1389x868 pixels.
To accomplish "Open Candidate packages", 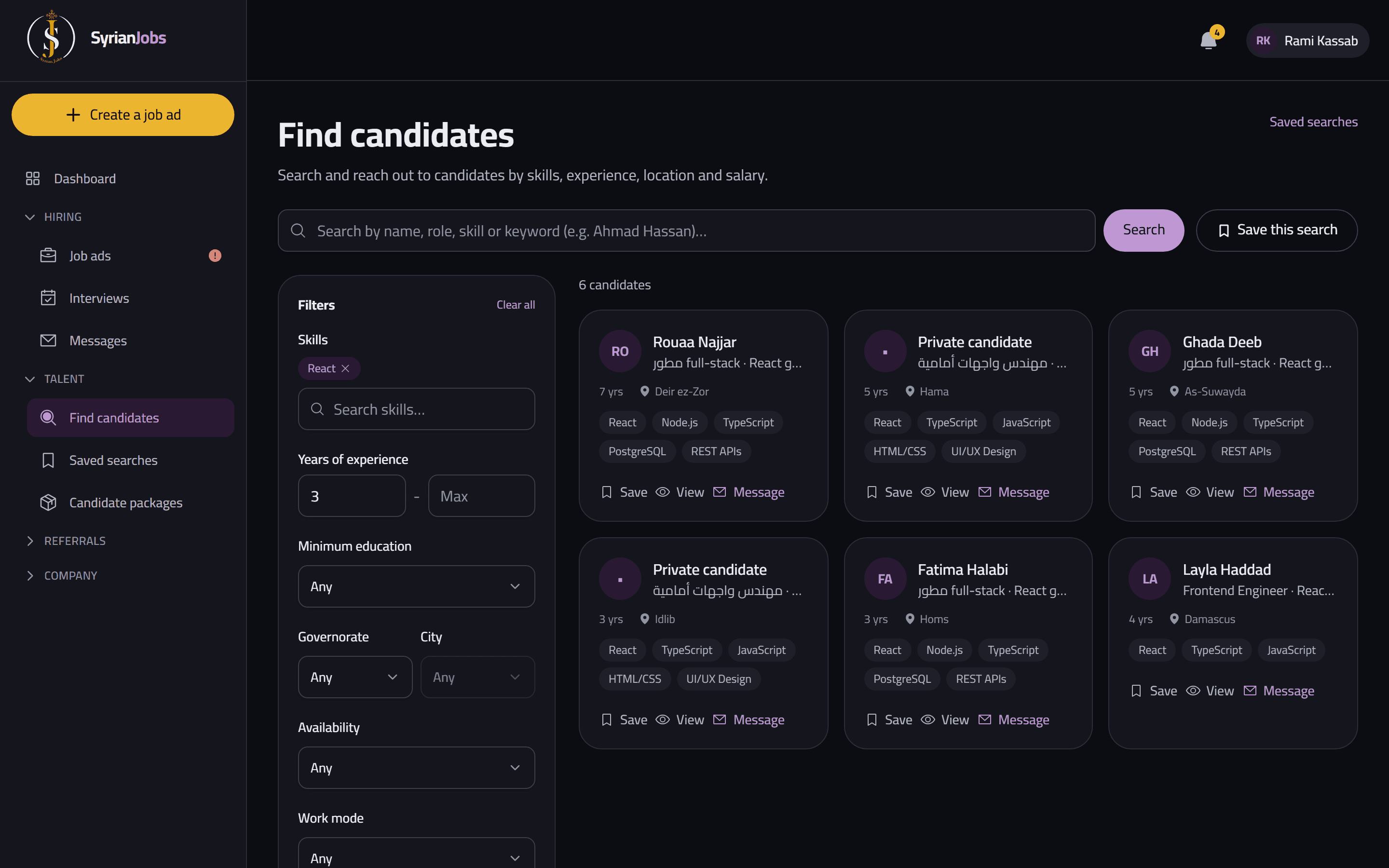I will pyautogui.click(x=130, y=502).
